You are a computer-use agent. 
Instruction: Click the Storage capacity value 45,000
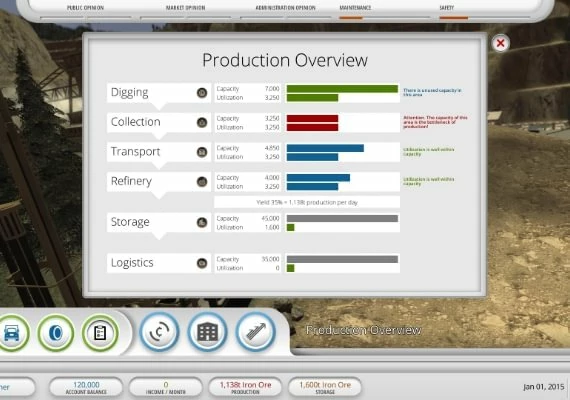pyautogui.click(x=270, y=218)
